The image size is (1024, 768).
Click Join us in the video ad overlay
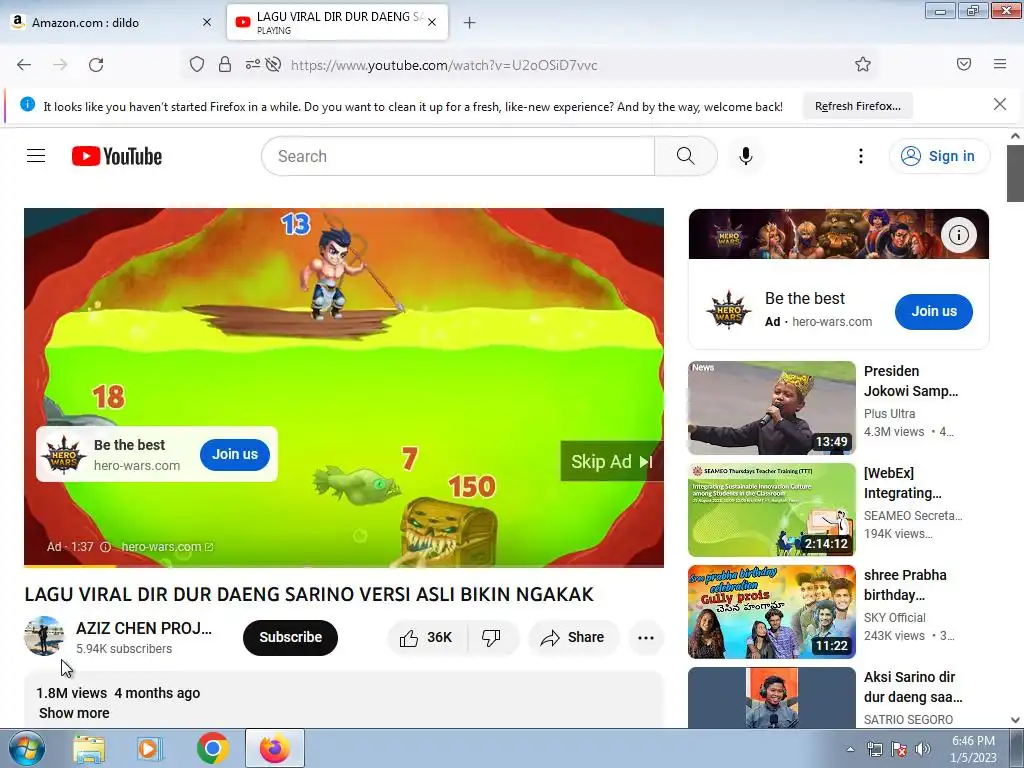(234, 455)
